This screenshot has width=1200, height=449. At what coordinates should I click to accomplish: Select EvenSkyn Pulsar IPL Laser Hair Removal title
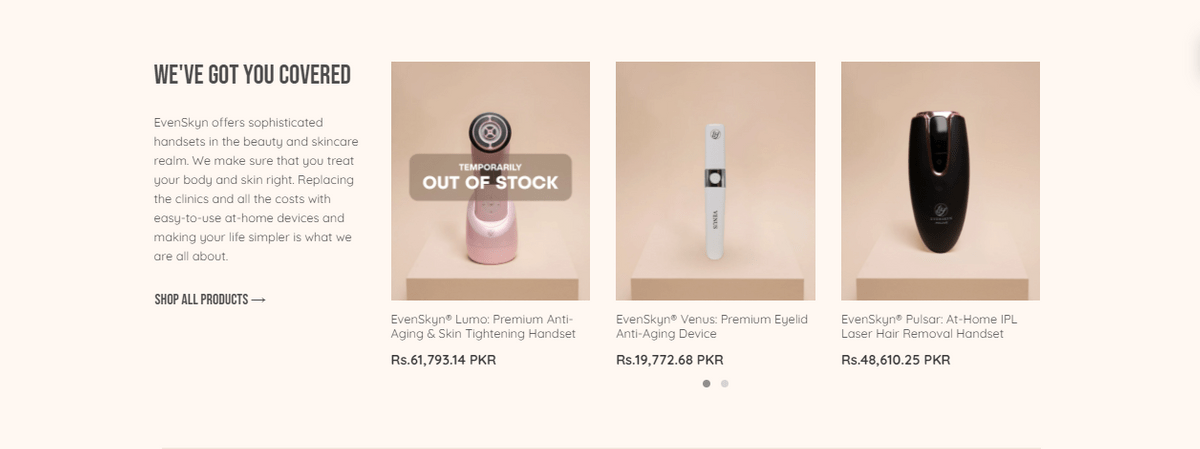(x=929, y=326)
